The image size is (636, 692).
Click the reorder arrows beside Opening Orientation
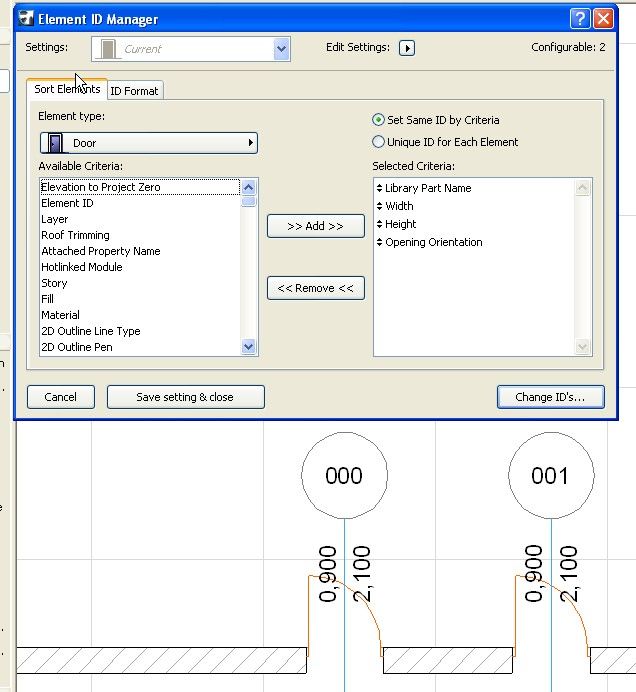tap(380, 242)
